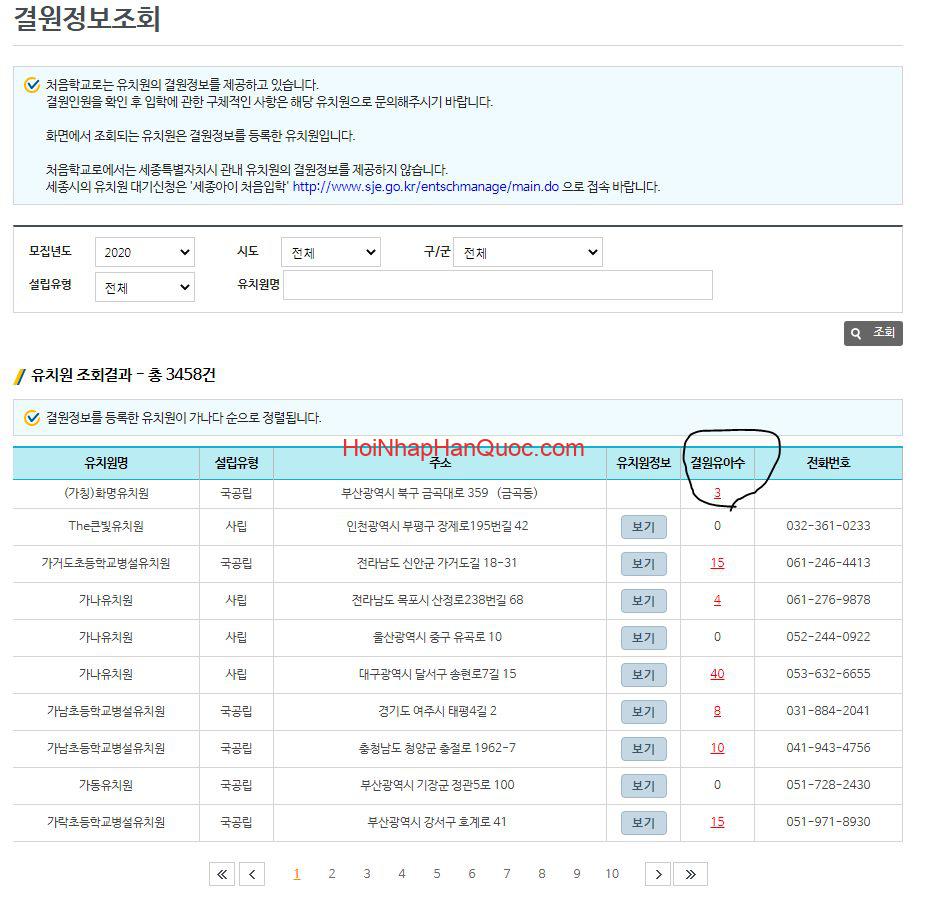Open vacancy count 3 for 화명유치원
This screenshot has height=900, width=927.
717,493
